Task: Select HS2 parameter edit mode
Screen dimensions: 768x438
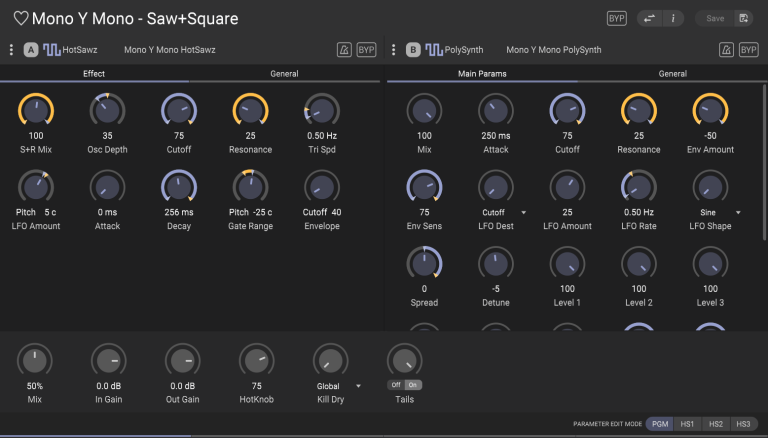Action: pyautogui.click(x=716, y=424)
